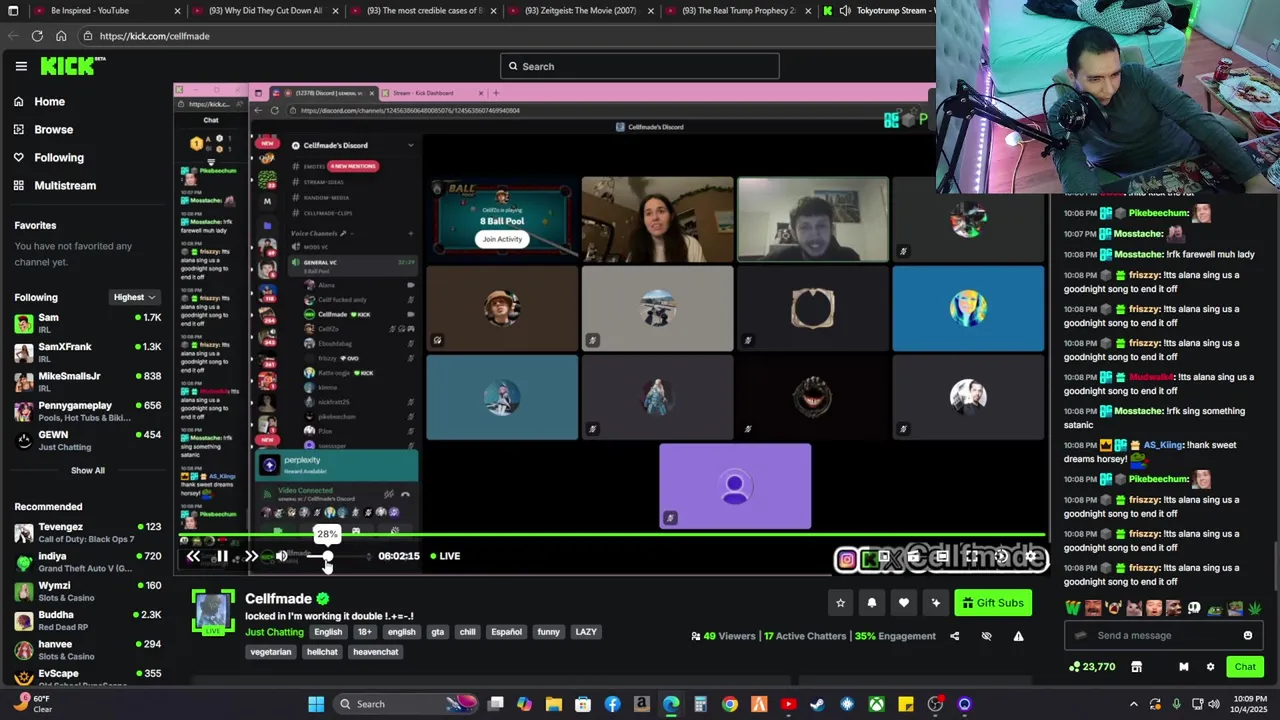Click Cellfmade channel avatar
This screenshot has width=1280, height=720.
point(212,612)
